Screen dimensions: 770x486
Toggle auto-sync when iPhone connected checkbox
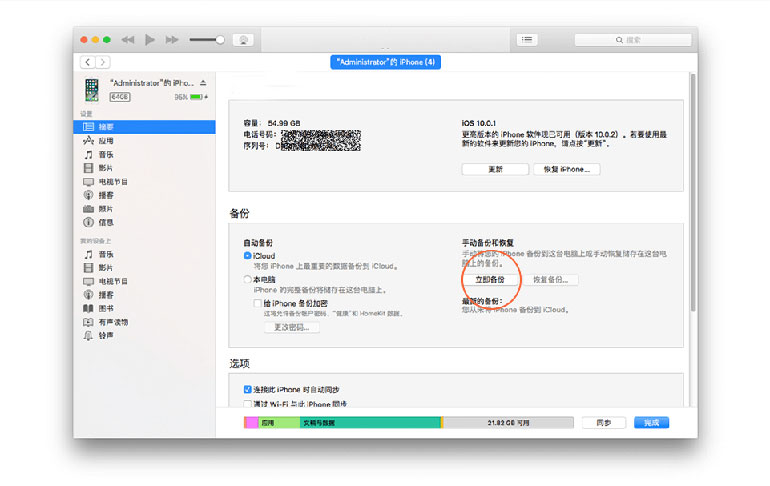click(248, 388)
